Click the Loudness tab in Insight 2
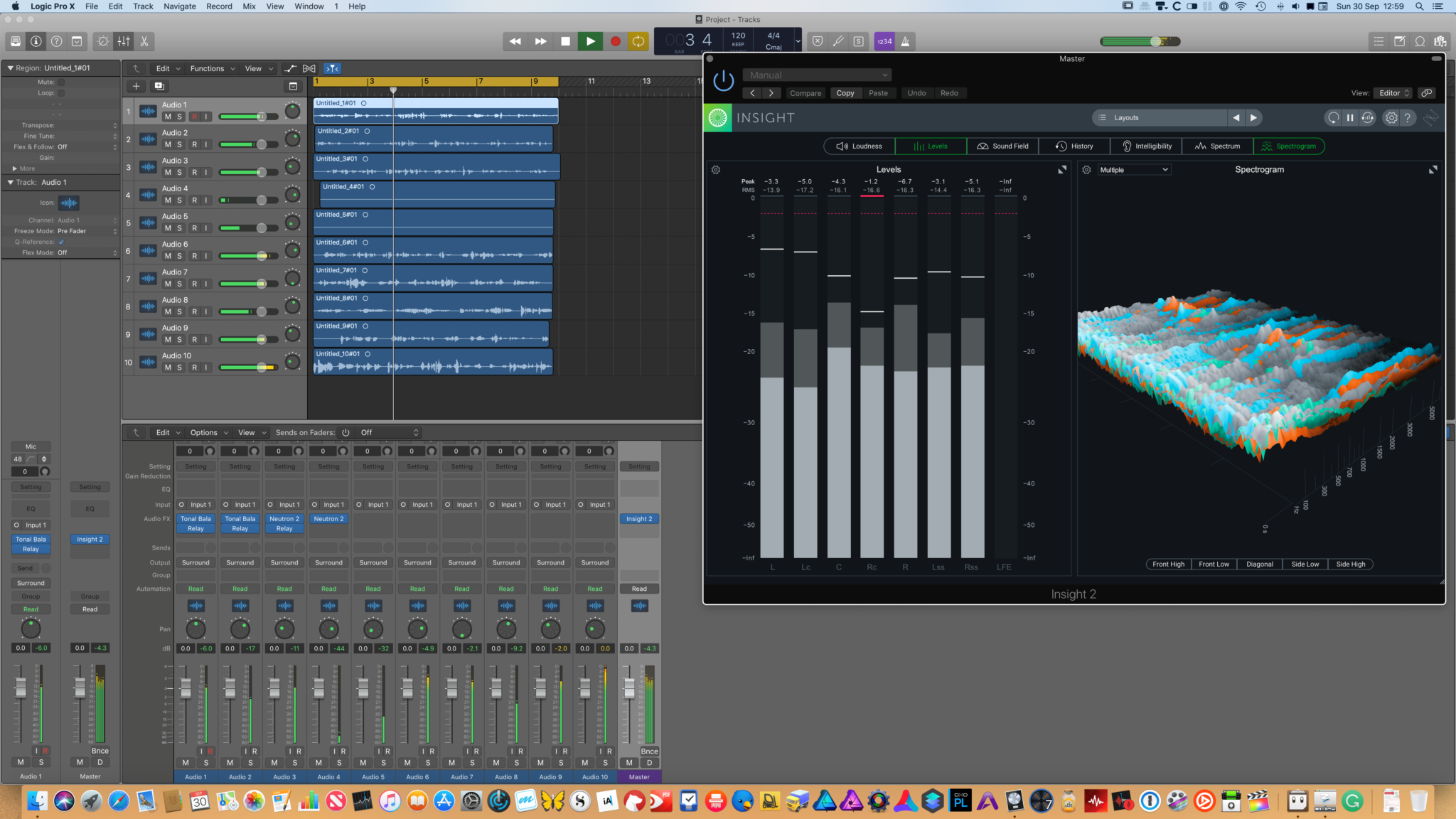Image resolution: width=1456 pixels, height=819 pixels. tap(860, 145)
